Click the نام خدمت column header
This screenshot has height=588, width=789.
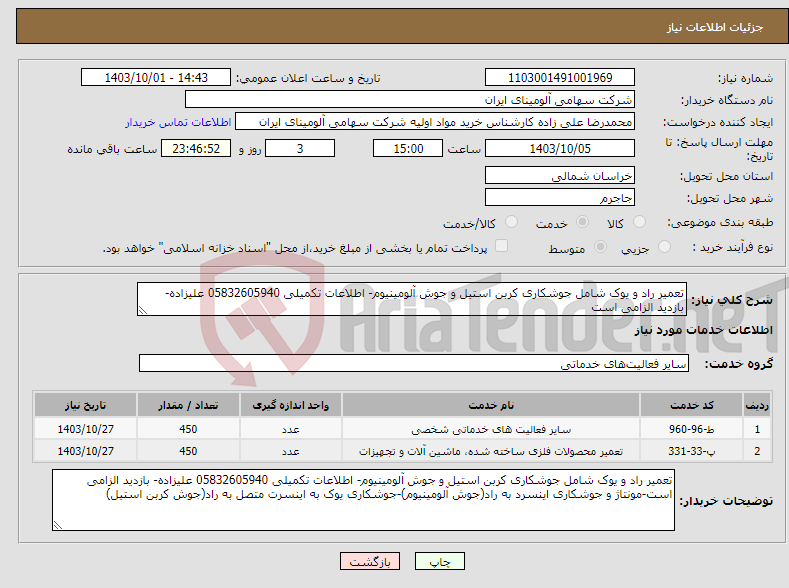coord(491,405)
